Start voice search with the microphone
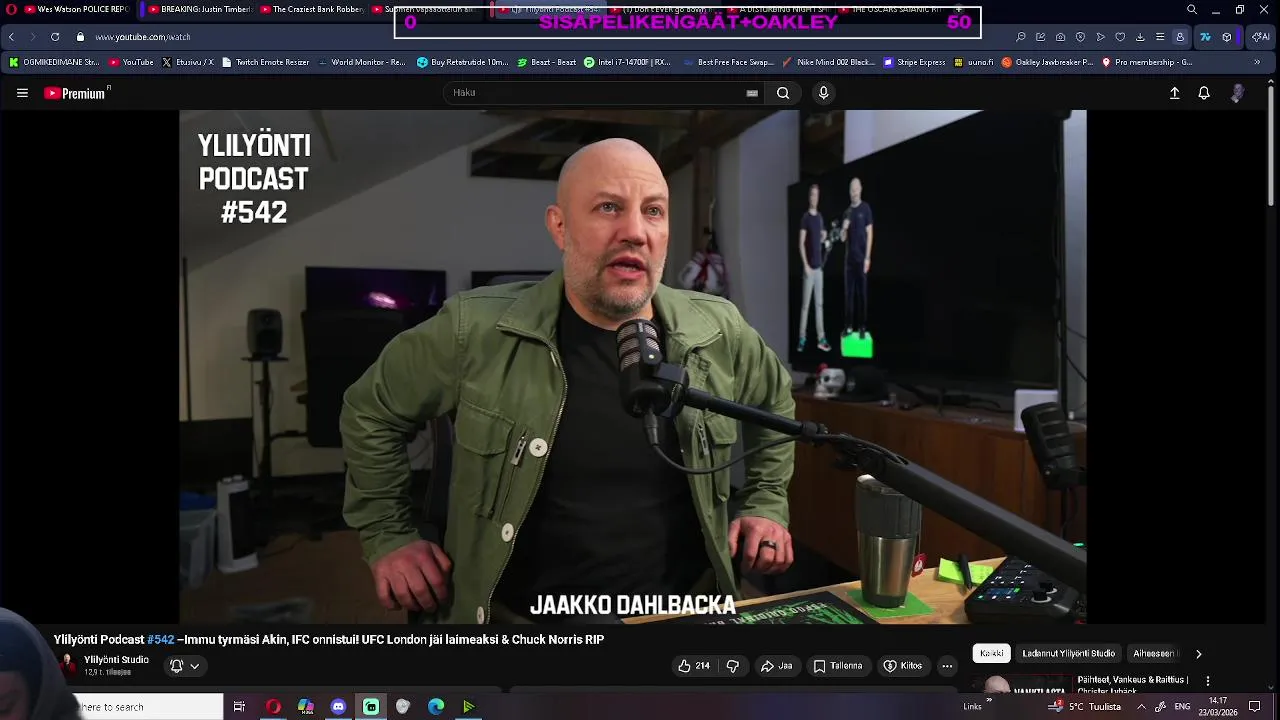 click(x=823, y=93)
